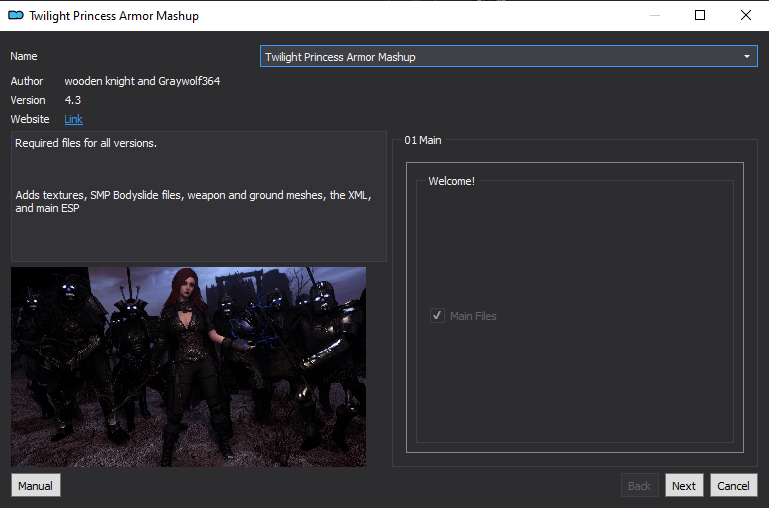
Task: Click the disabled Back button
Action: 639,485
